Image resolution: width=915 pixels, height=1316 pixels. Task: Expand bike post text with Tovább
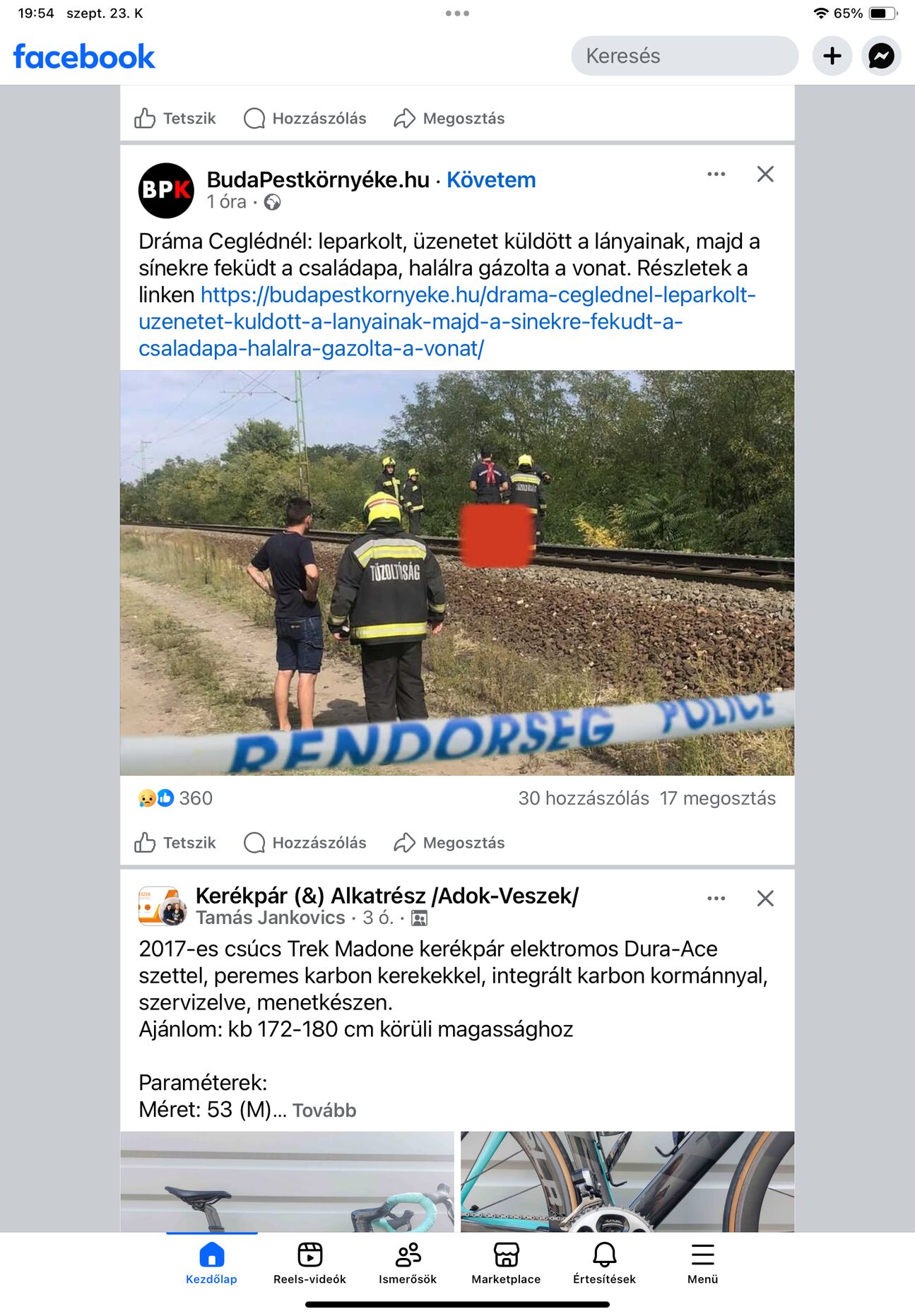(324, 1110)
